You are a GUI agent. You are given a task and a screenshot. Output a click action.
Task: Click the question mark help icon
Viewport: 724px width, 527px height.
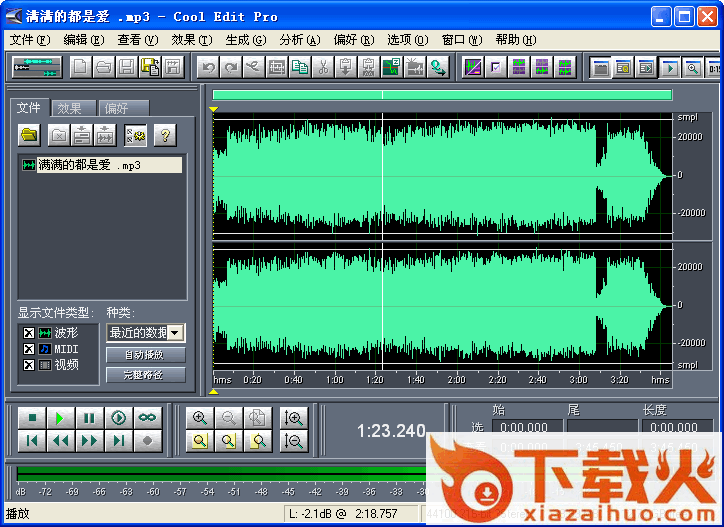(x=165, y=135)
